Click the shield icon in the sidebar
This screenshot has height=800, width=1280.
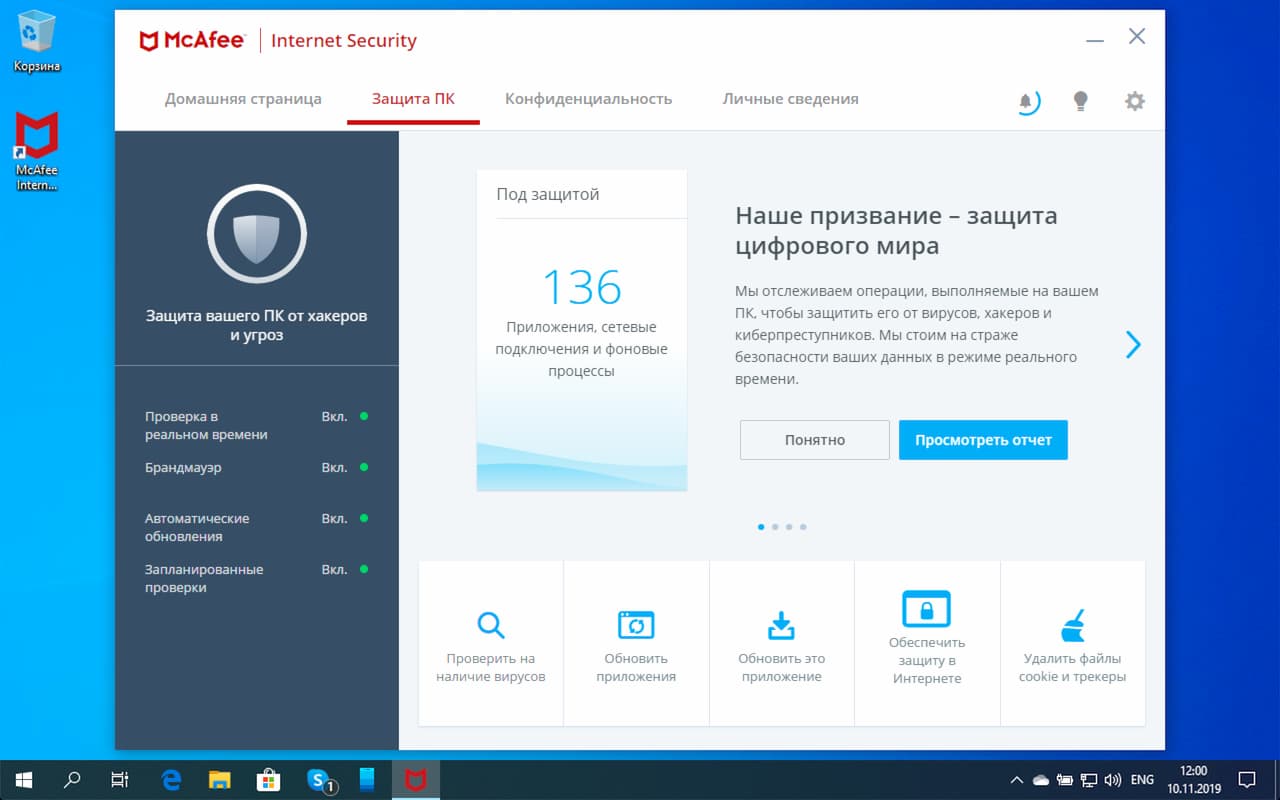[257, 233]
